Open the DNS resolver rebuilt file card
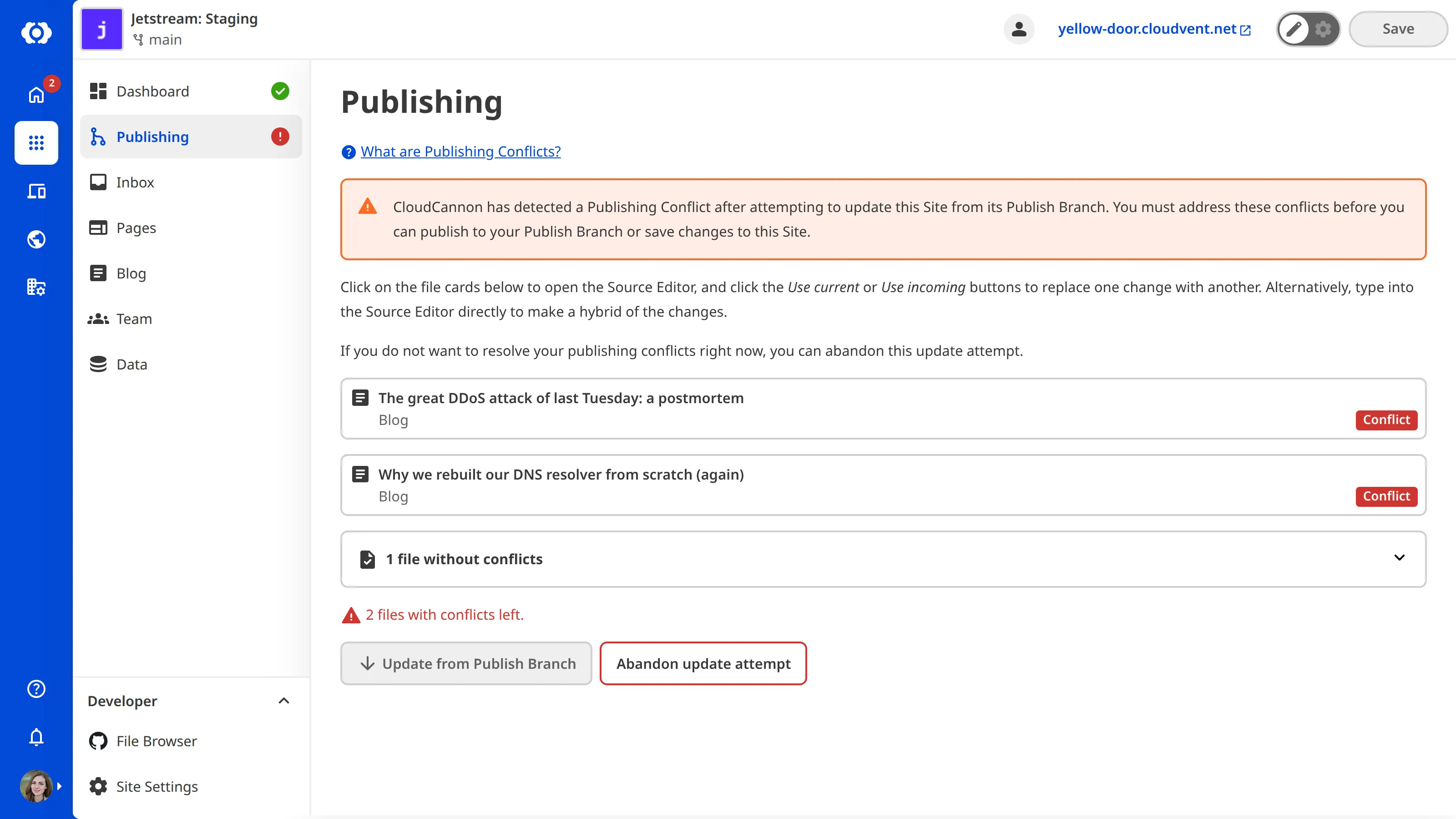Screen dimensions: 1456x819 click(x=883, y=485)
